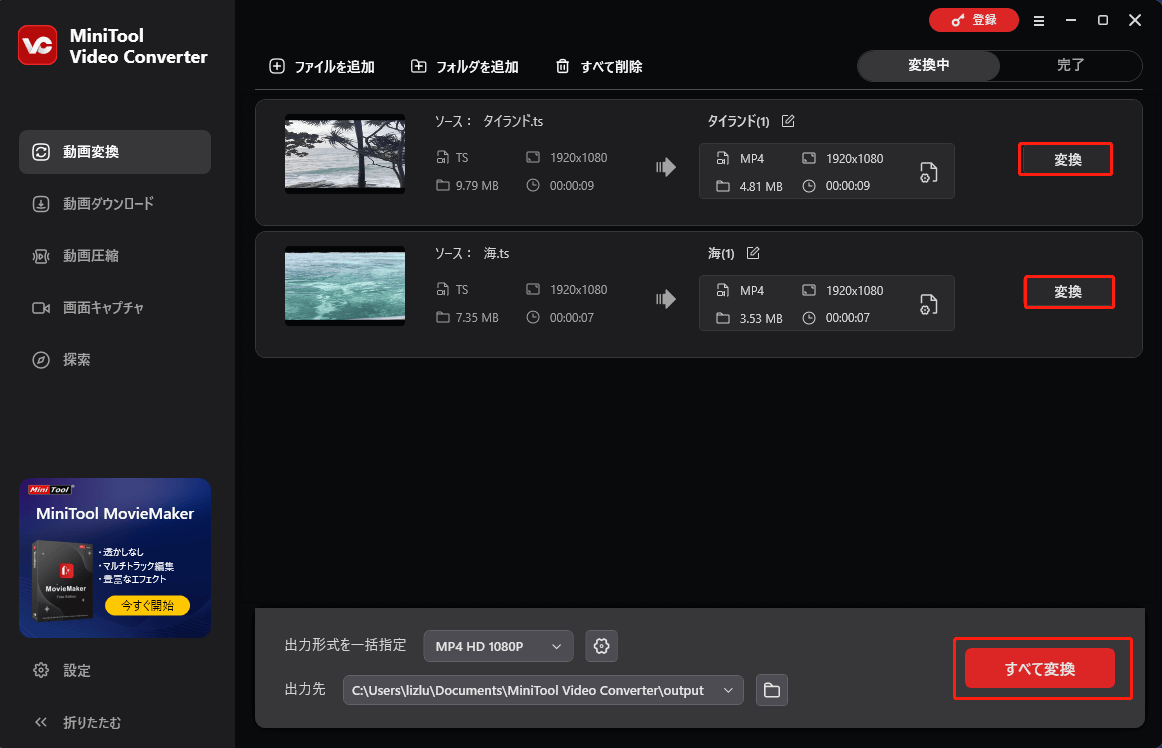Click the arrow icon in 海 row
This screenshot has width=1162, height=748.
coord(665,299)
